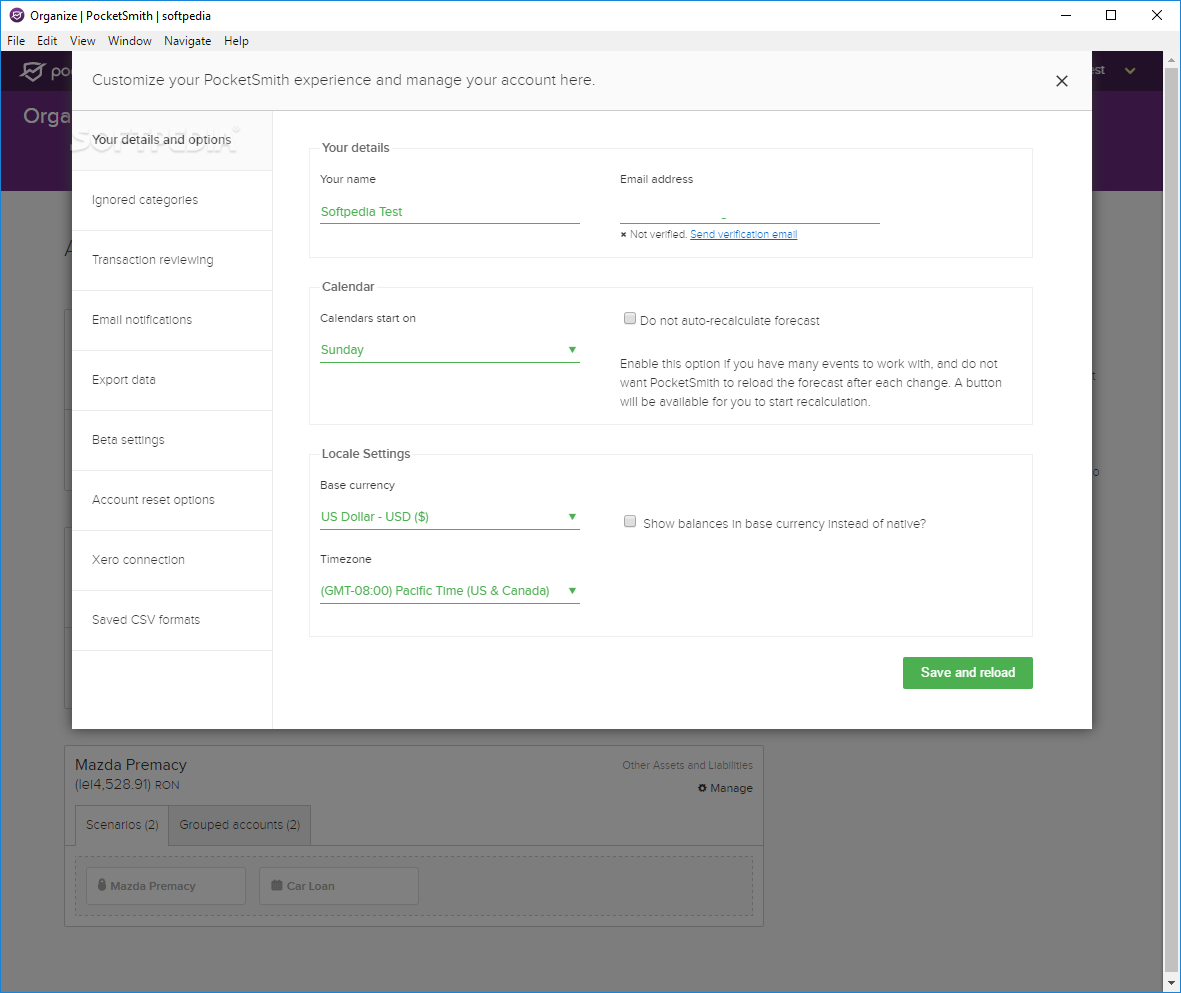Click the vertical scrollbar up arrow
The image size is (1181, 993).
coord(1171,60)
